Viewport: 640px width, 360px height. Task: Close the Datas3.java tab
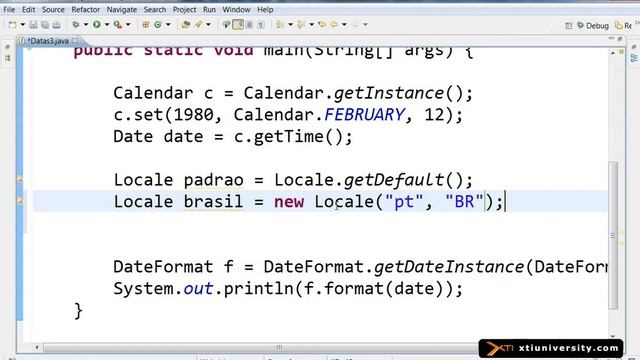pos(76,41)
